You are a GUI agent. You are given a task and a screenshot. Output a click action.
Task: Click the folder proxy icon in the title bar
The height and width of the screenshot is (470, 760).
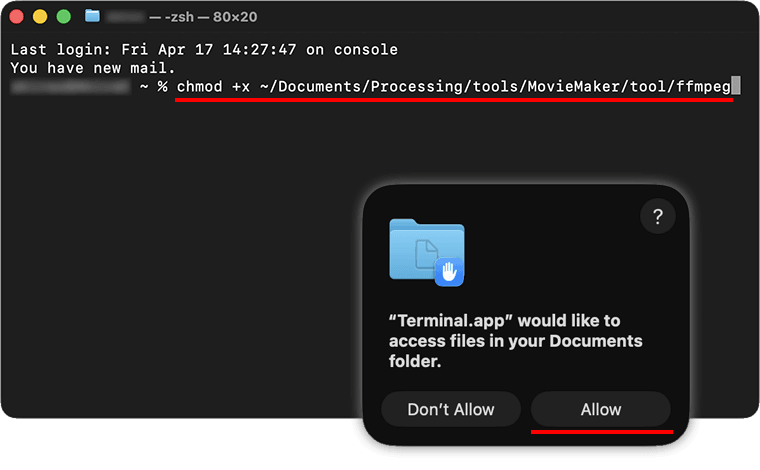click(x=93, y=16)
